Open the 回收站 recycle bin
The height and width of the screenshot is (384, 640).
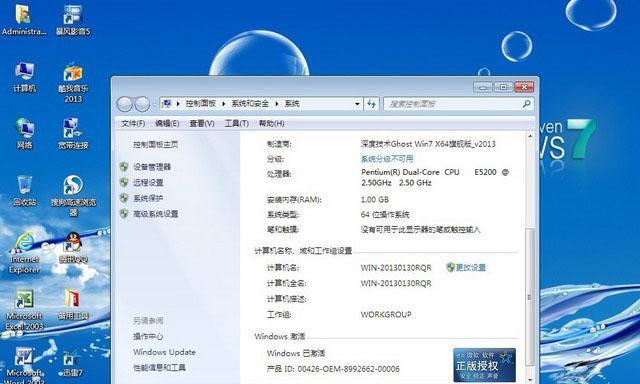[x=24, y=190]
